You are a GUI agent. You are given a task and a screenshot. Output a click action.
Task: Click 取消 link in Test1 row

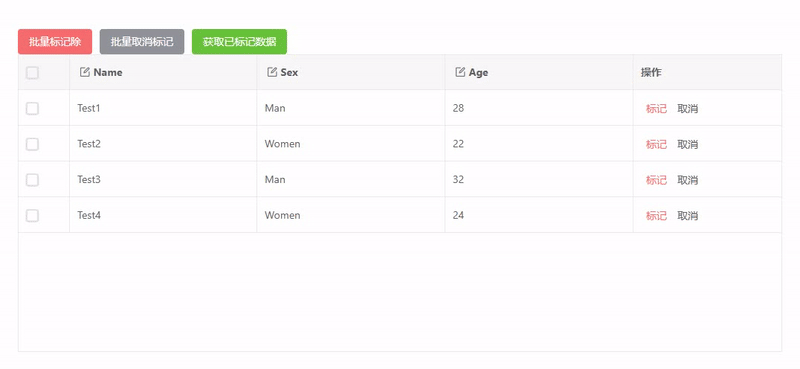(x=688, y=109)
